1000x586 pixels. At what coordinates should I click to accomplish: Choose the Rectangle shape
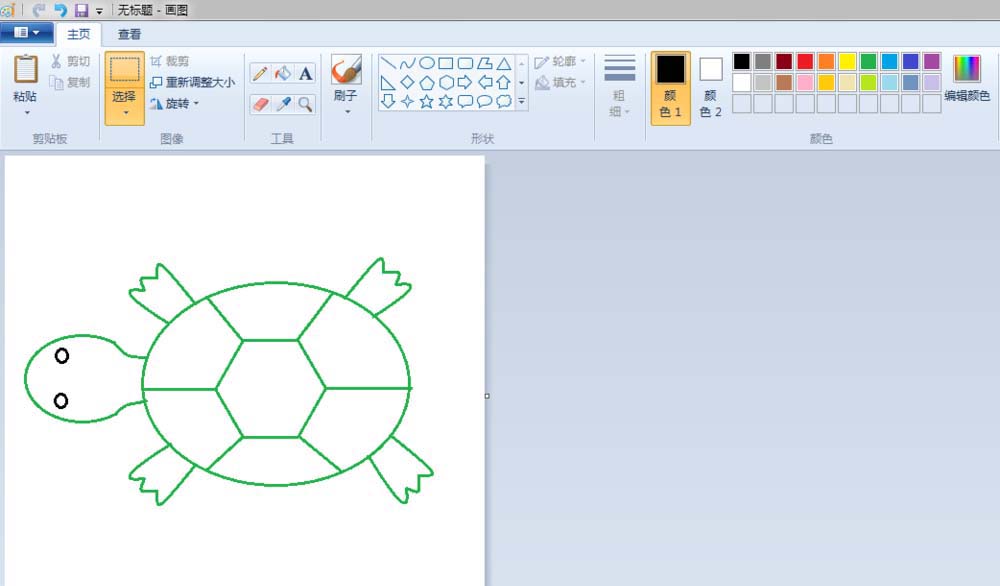tap(446, 63)
